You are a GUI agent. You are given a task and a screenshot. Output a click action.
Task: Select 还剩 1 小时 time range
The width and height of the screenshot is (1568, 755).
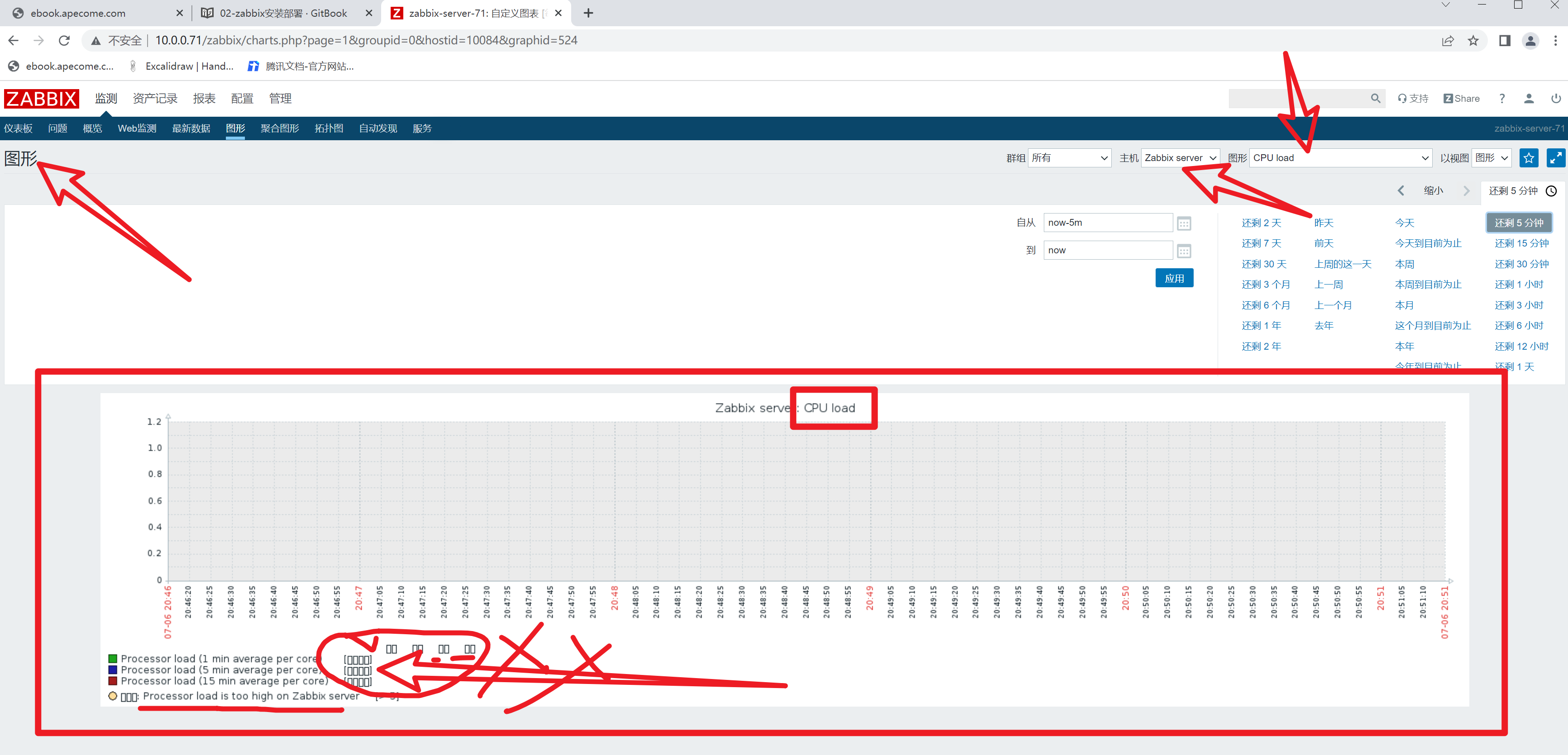pyautogui.click(x=1519, y=285)
